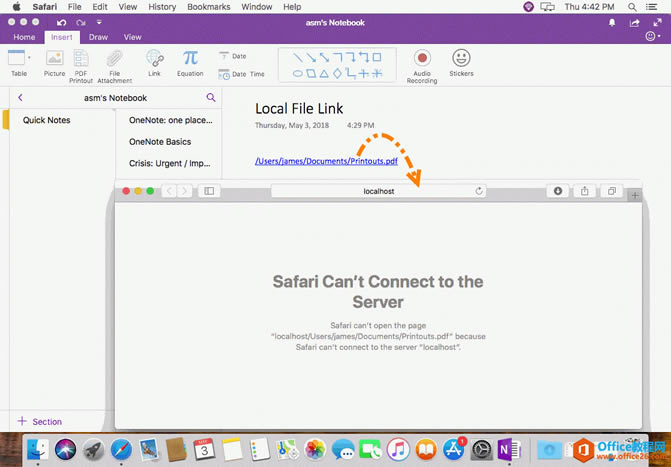This screenshot has height=467, width=671.
Task: Open the Bookmarks menu
Action: coord(208,7)
